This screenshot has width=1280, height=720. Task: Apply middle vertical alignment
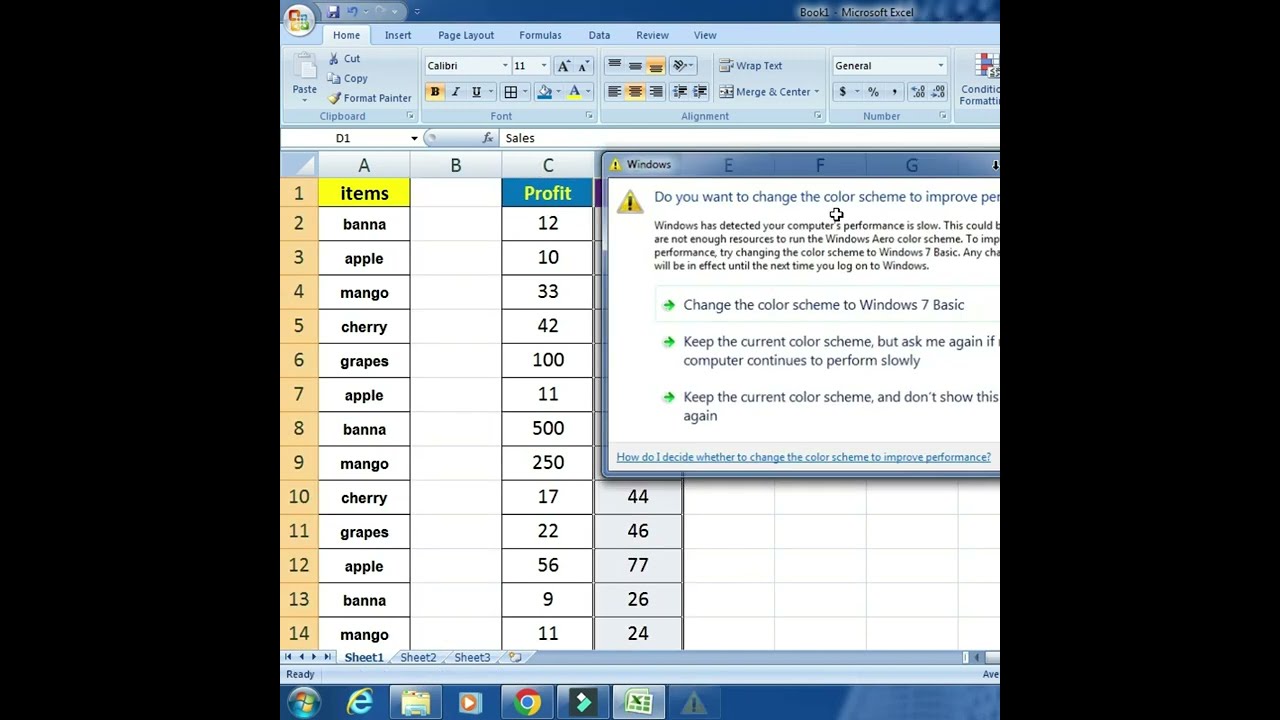635,66
